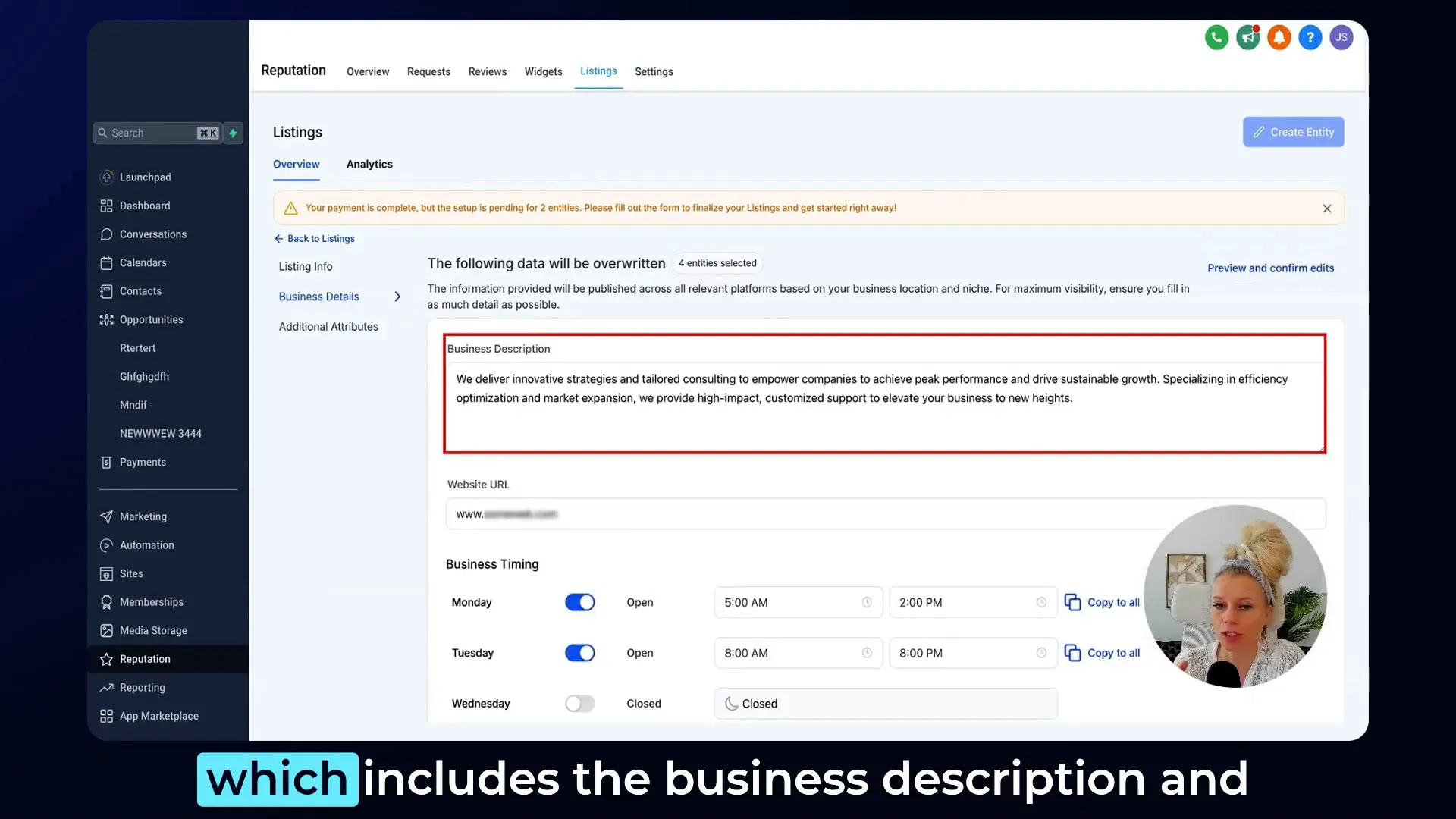
Task: Click the Tuesday copy icon
Action: click(1072, 653)
